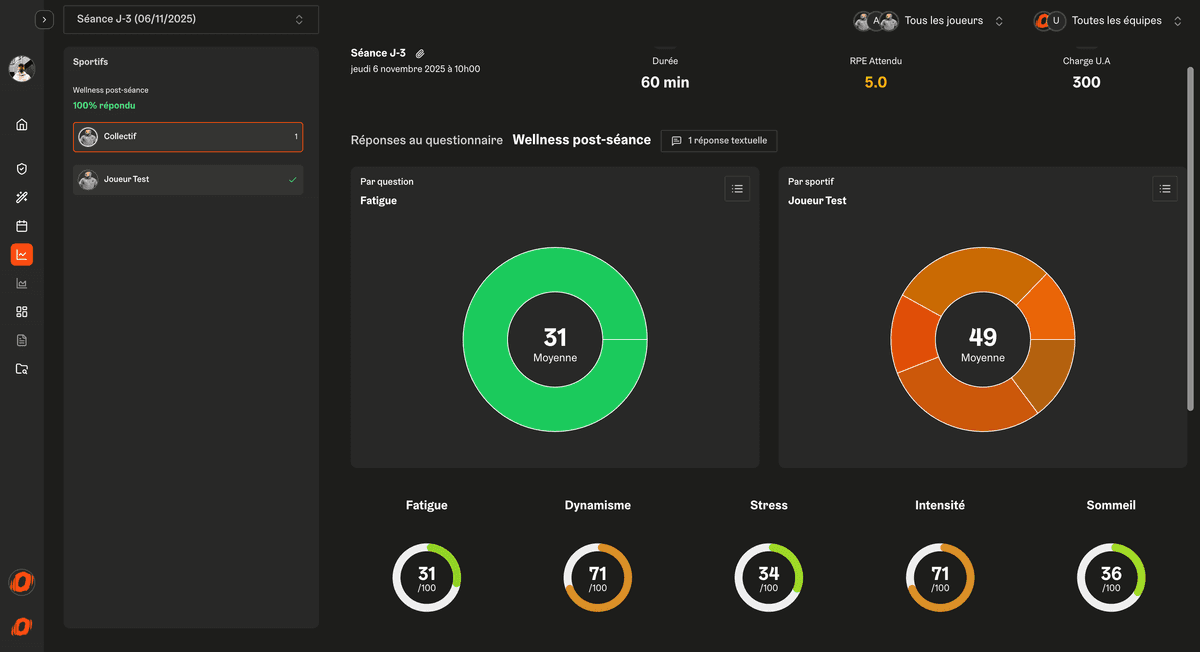The image size is (1200, 652).
Task: Click the shield check sidebar icon
Action: [x=22, y=170]
